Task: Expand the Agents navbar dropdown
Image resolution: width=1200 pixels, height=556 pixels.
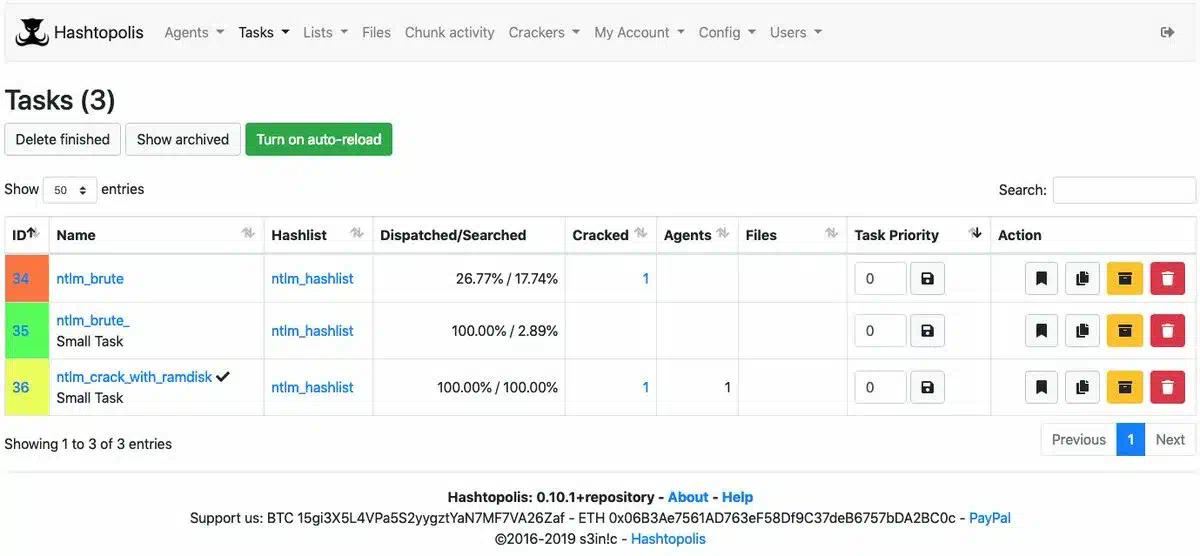Action: (194, 32)
